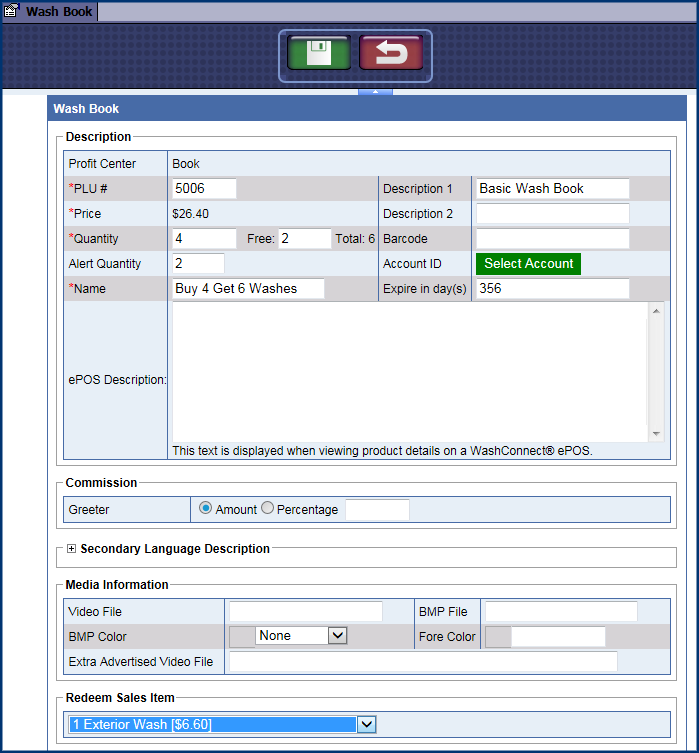Click the Expire in day(s) field

tap(552, 289)
